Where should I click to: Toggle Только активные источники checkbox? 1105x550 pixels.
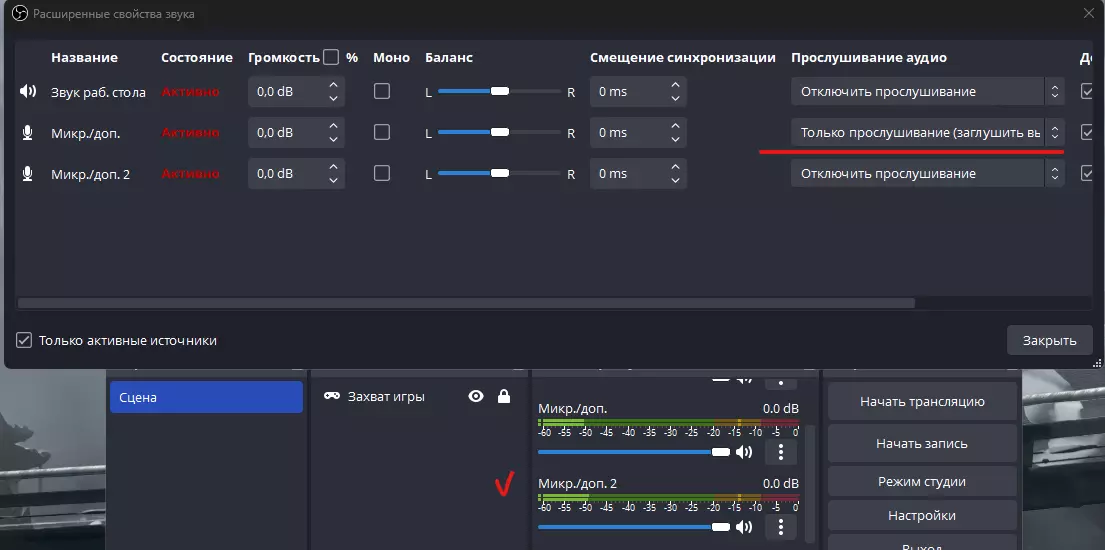(24, 340)
